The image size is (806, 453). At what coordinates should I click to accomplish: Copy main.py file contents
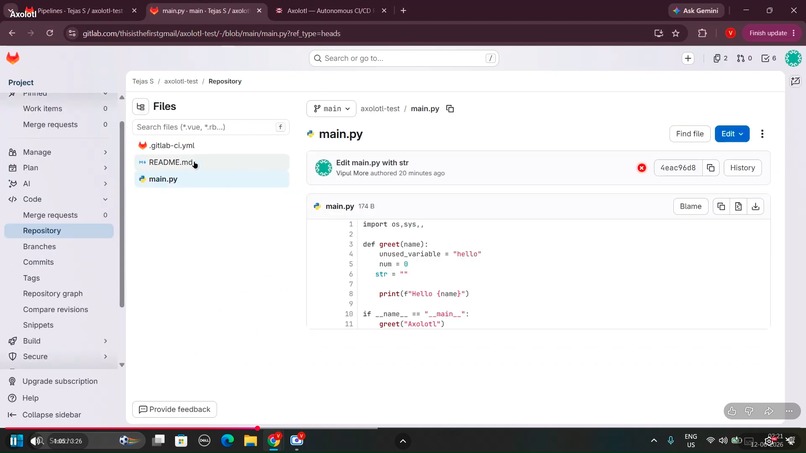click(721, 206)
